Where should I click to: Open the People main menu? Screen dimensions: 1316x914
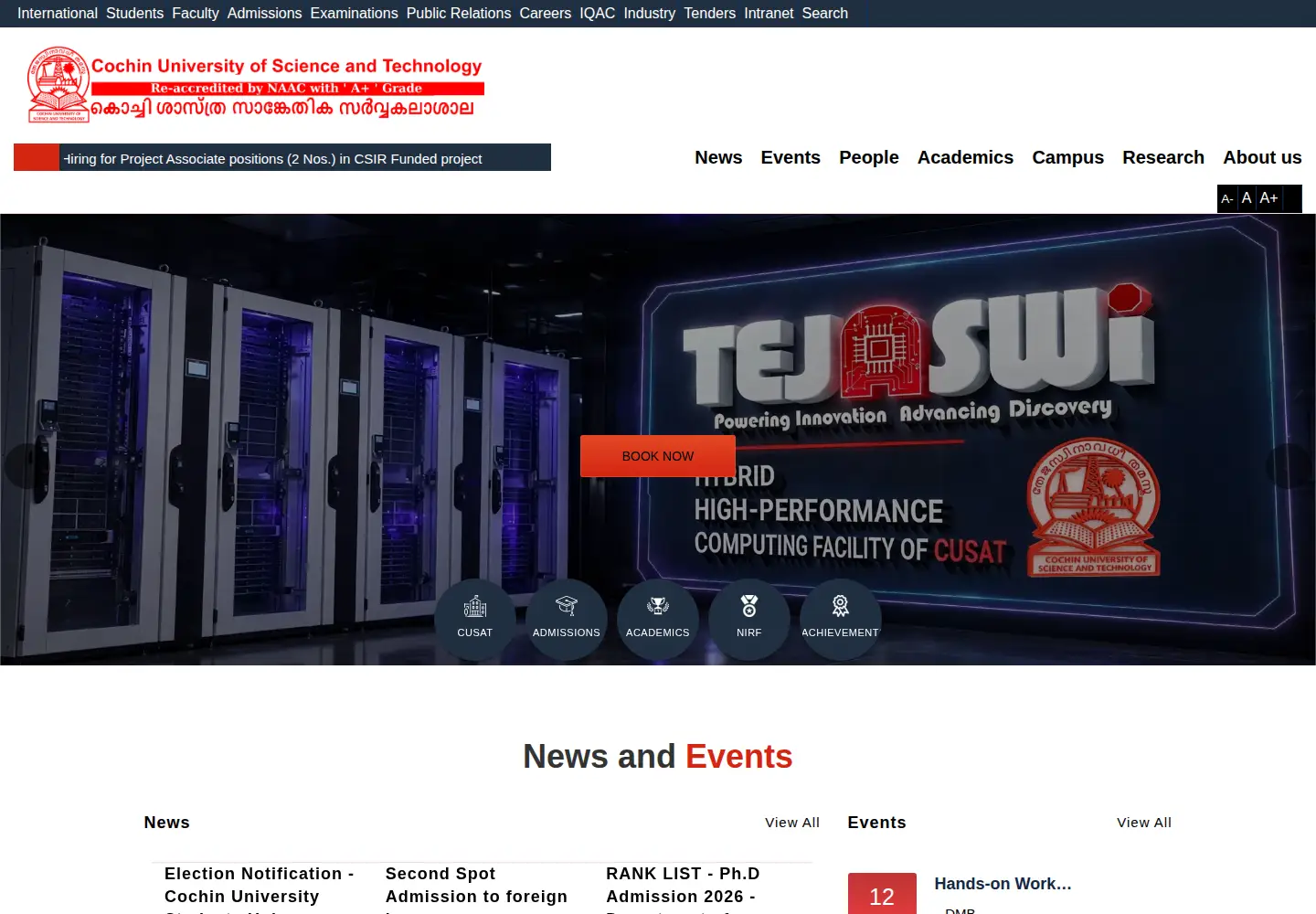click(x=869, y=157)
